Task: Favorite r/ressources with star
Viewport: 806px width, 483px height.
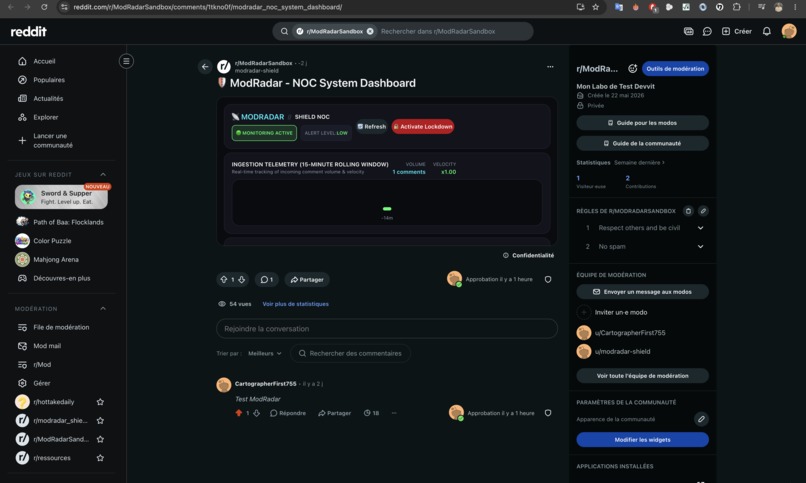Action: coord(100,458)
